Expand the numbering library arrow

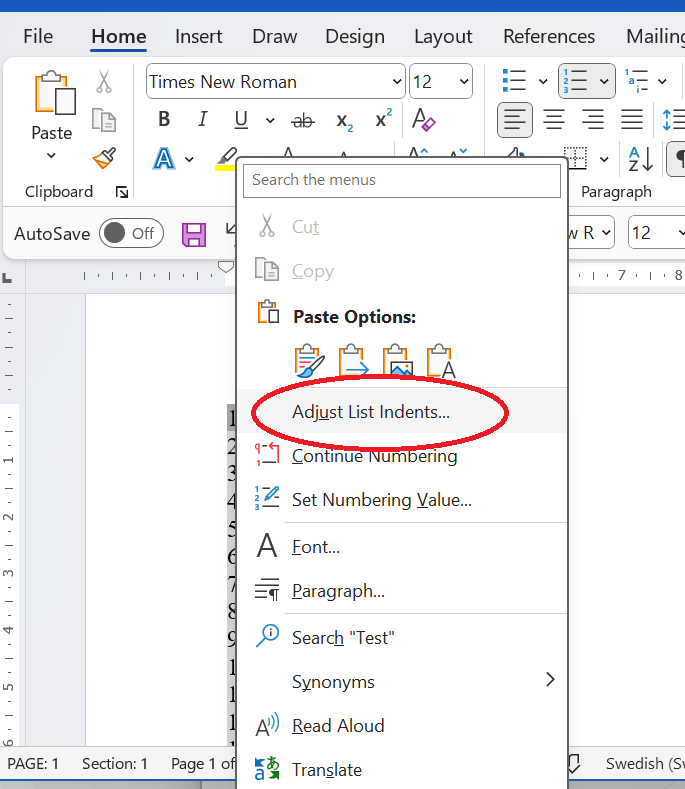[604, 82]
